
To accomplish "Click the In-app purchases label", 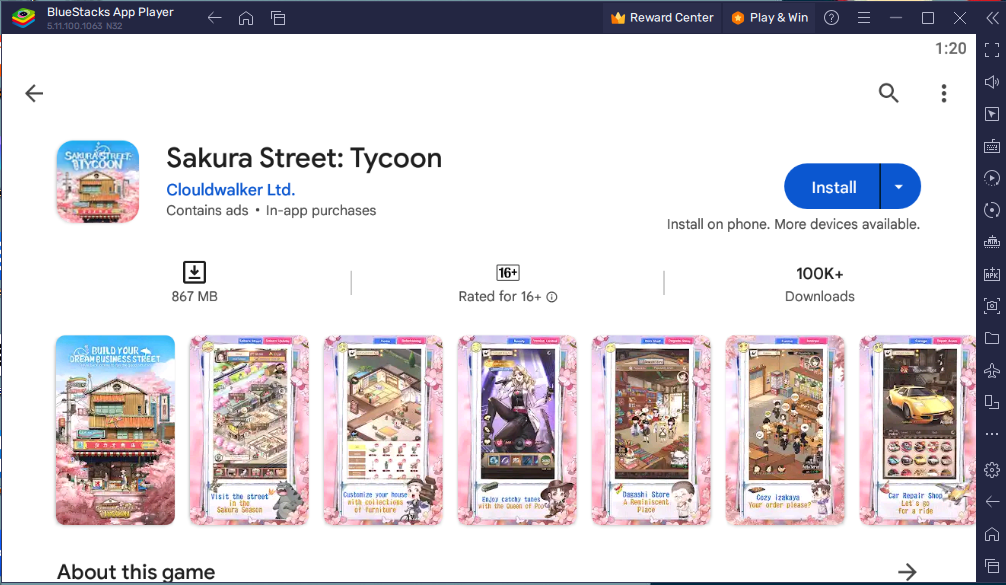I will coord(321,210).
